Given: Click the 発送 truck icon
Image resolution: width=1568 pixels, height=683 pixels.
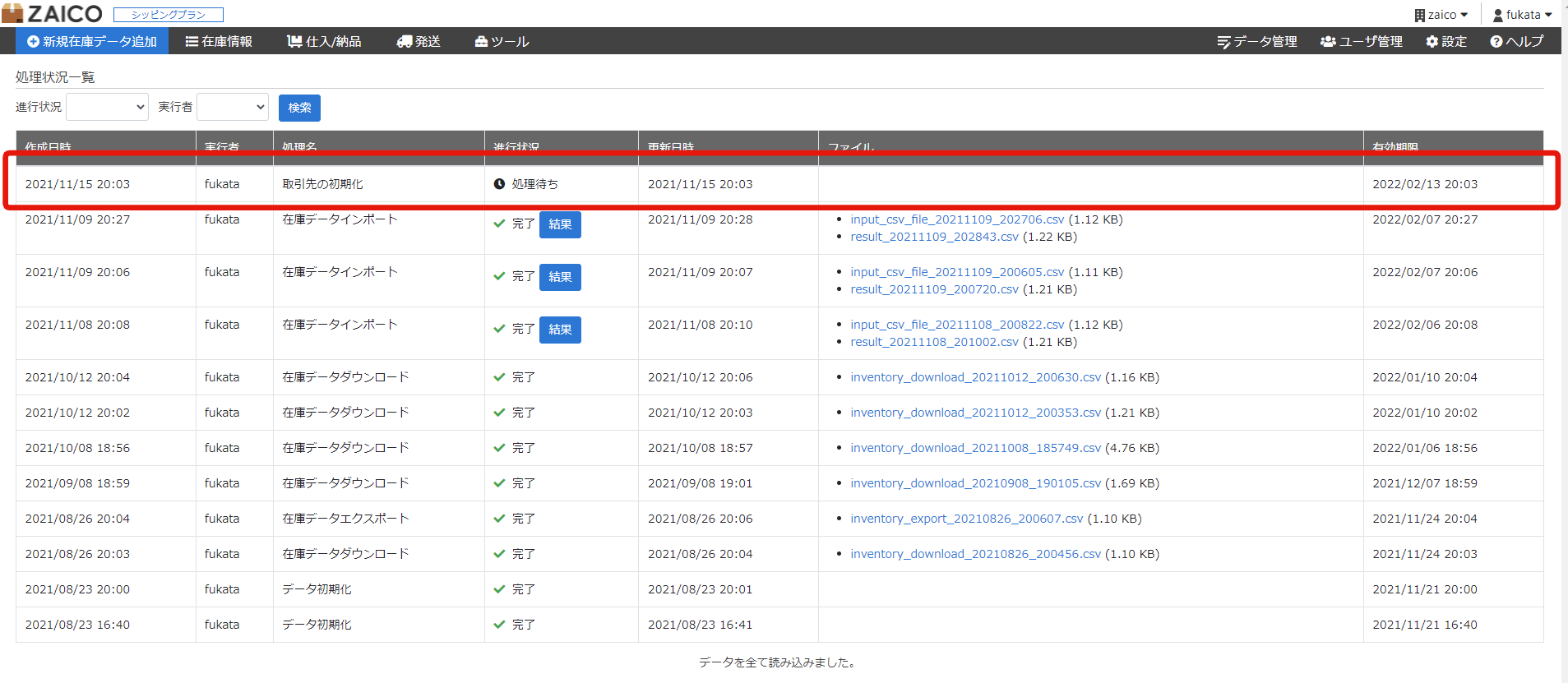Looking at the screenshot, I should 404,41.
